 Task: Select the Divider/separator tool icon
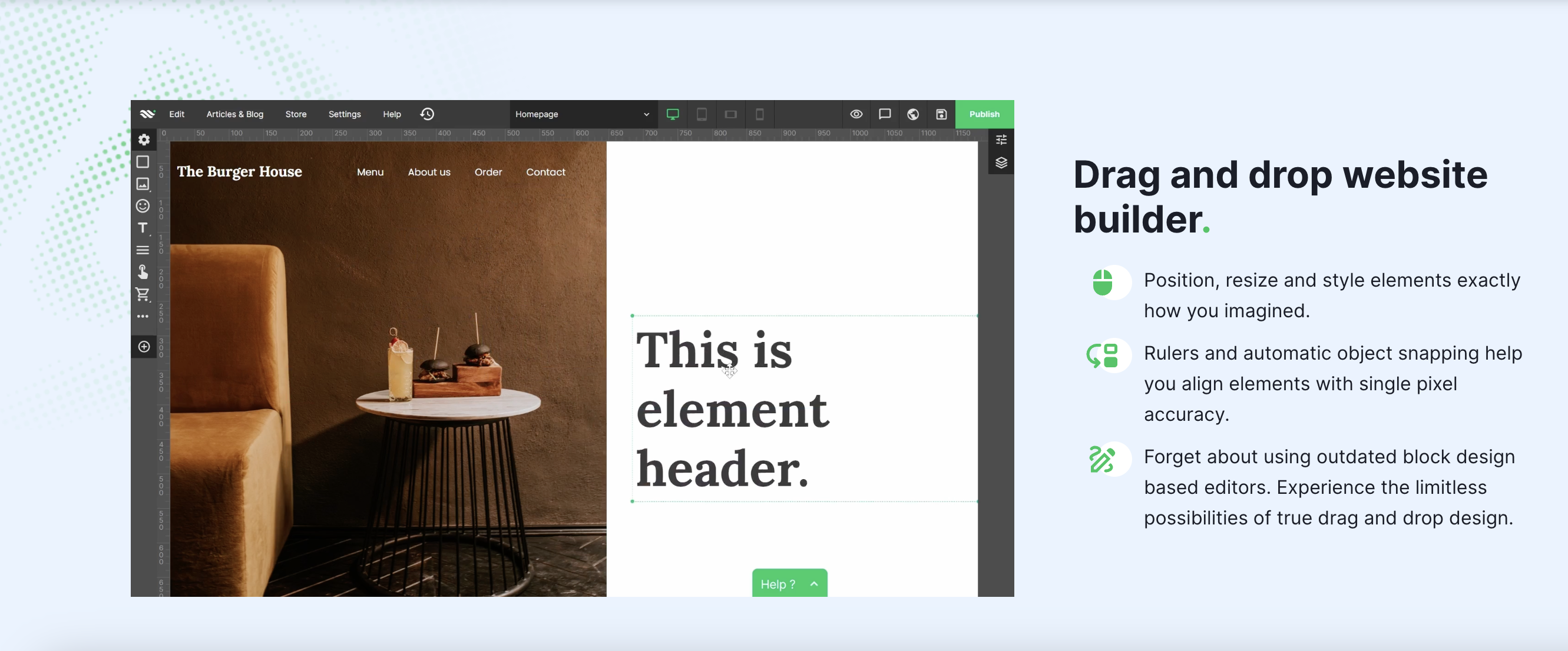click(145, 249)
